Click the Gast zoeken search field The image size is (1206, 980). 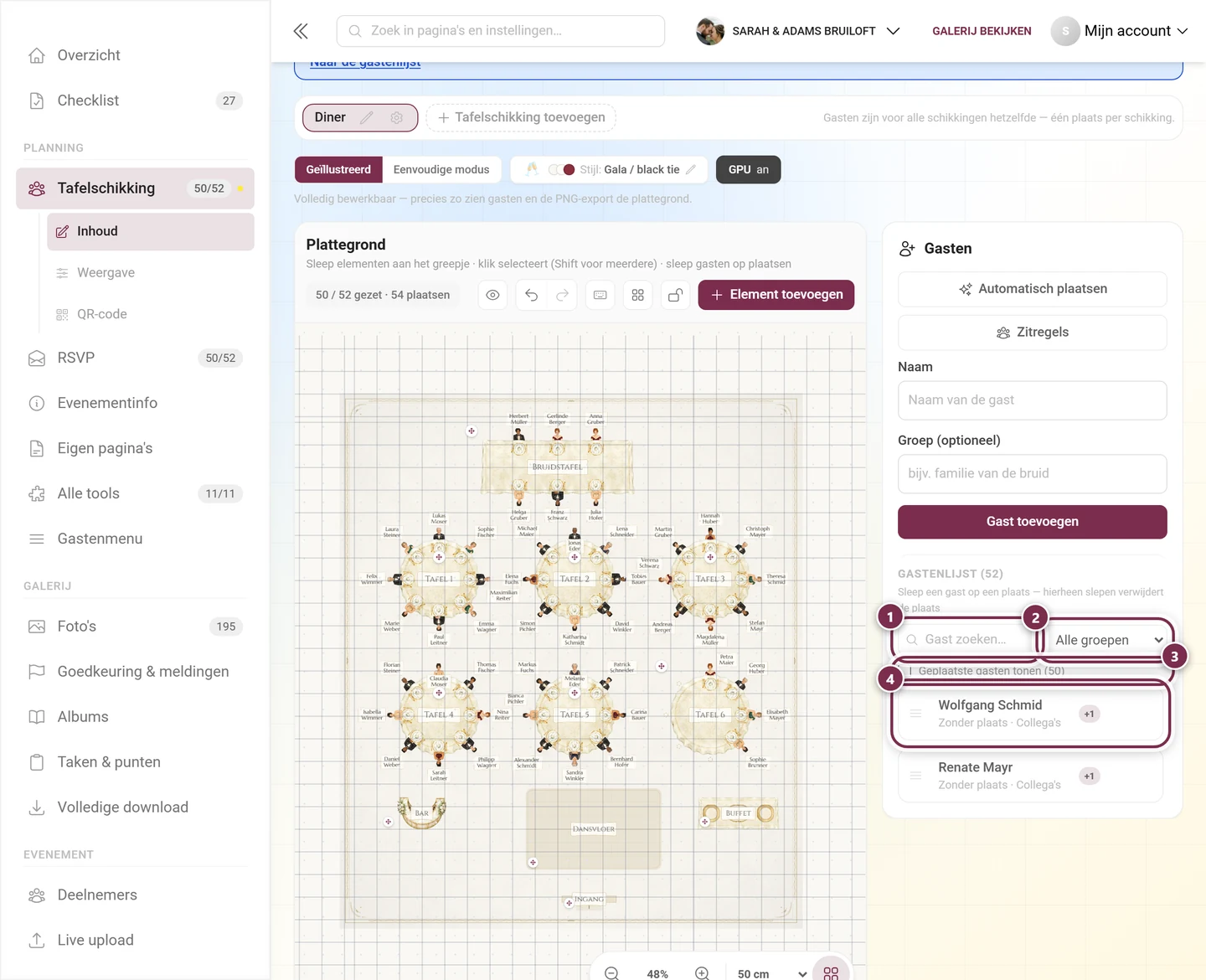pos(965,640)
